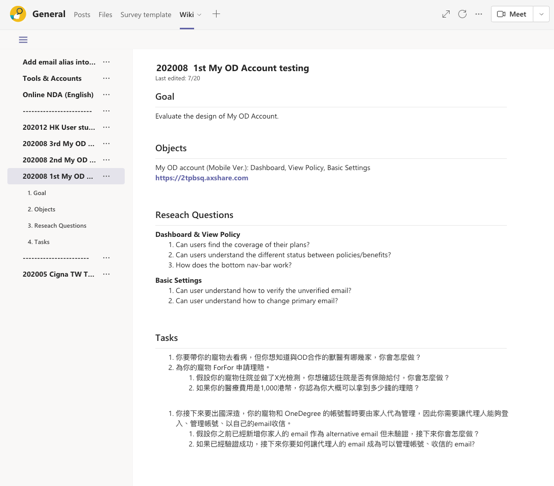Open options for 202005 Cigna TW page
The height and width of the screenshot is (486, 554).
point(106,274)
